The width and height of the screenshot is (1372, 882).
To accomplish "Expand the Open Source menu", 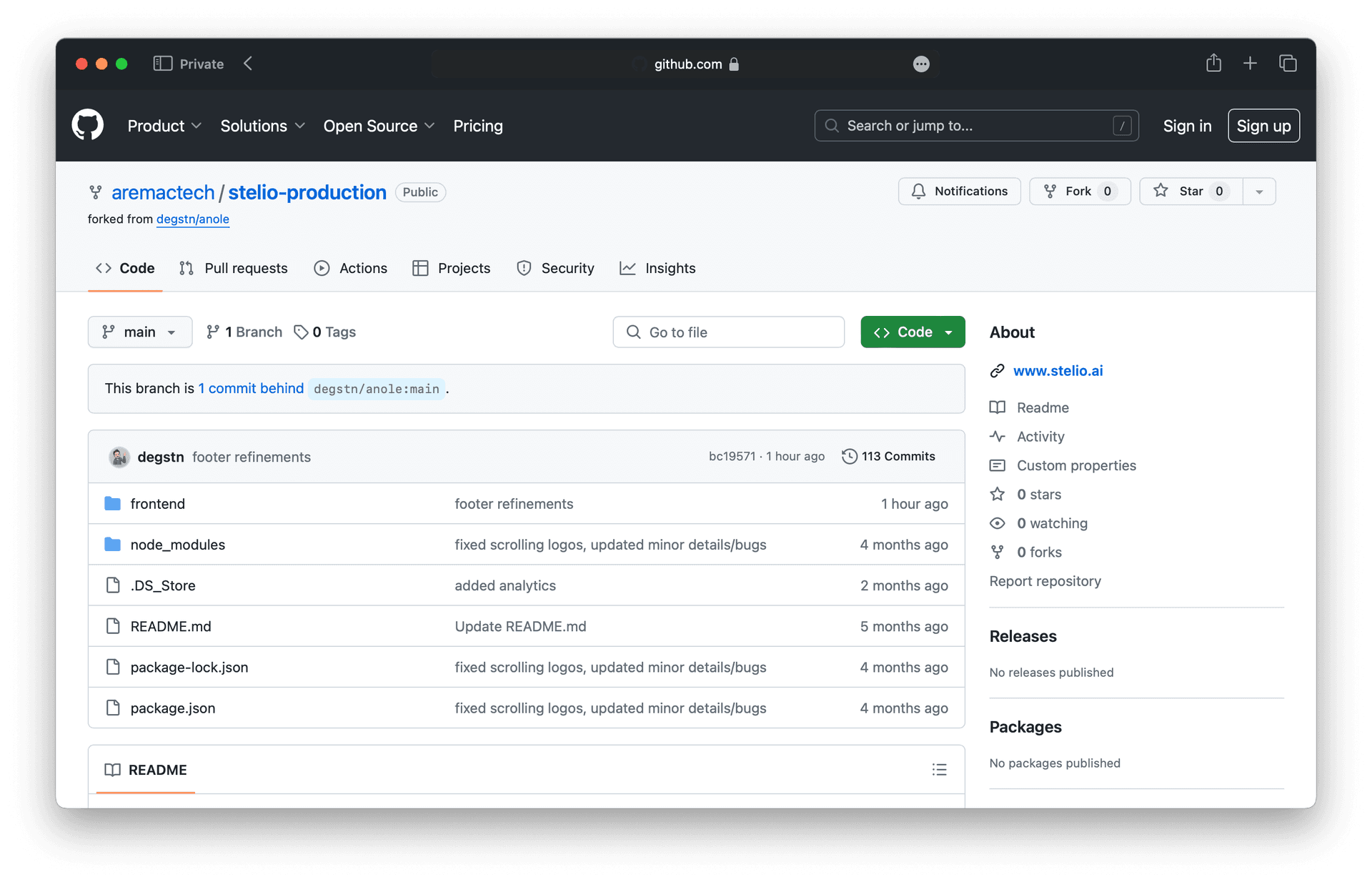I will [x=379, y=126].
